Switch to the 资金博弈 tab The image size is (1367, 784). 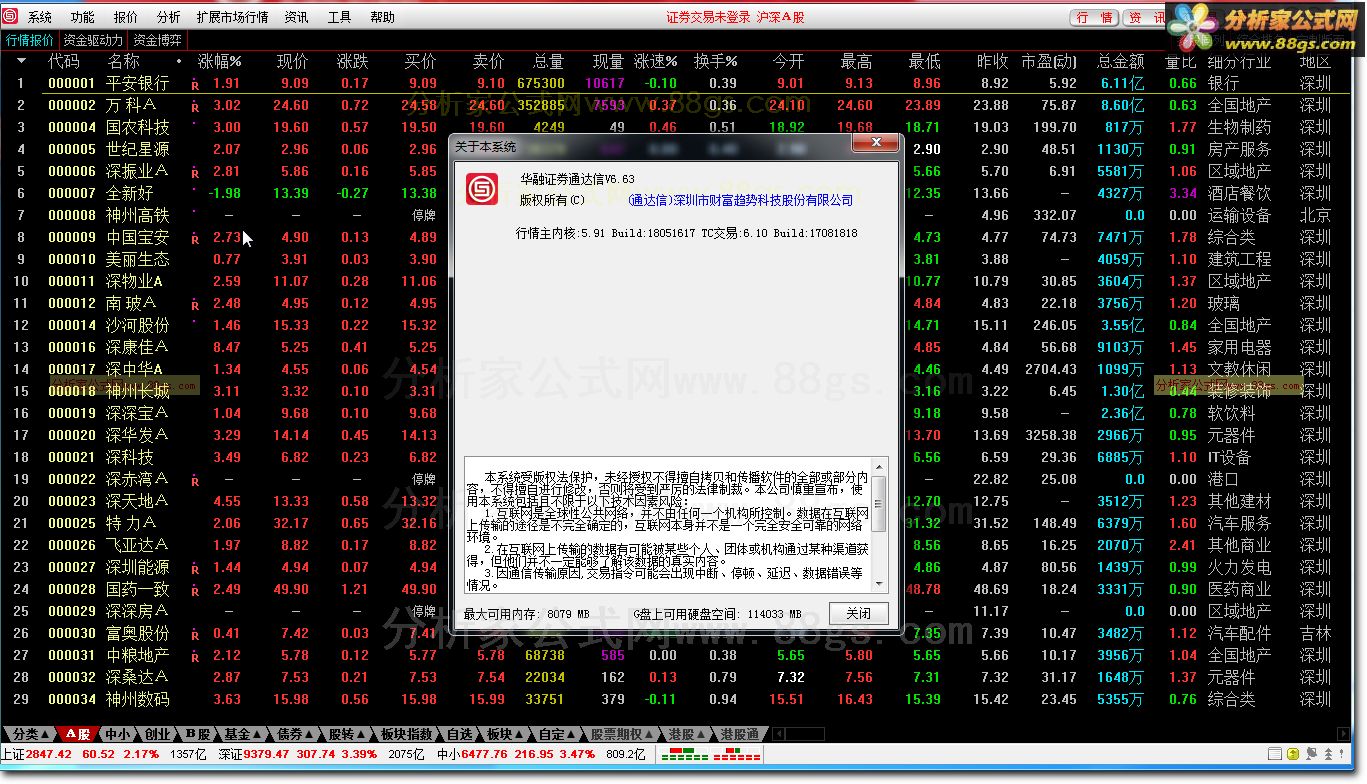pos(158,40)
